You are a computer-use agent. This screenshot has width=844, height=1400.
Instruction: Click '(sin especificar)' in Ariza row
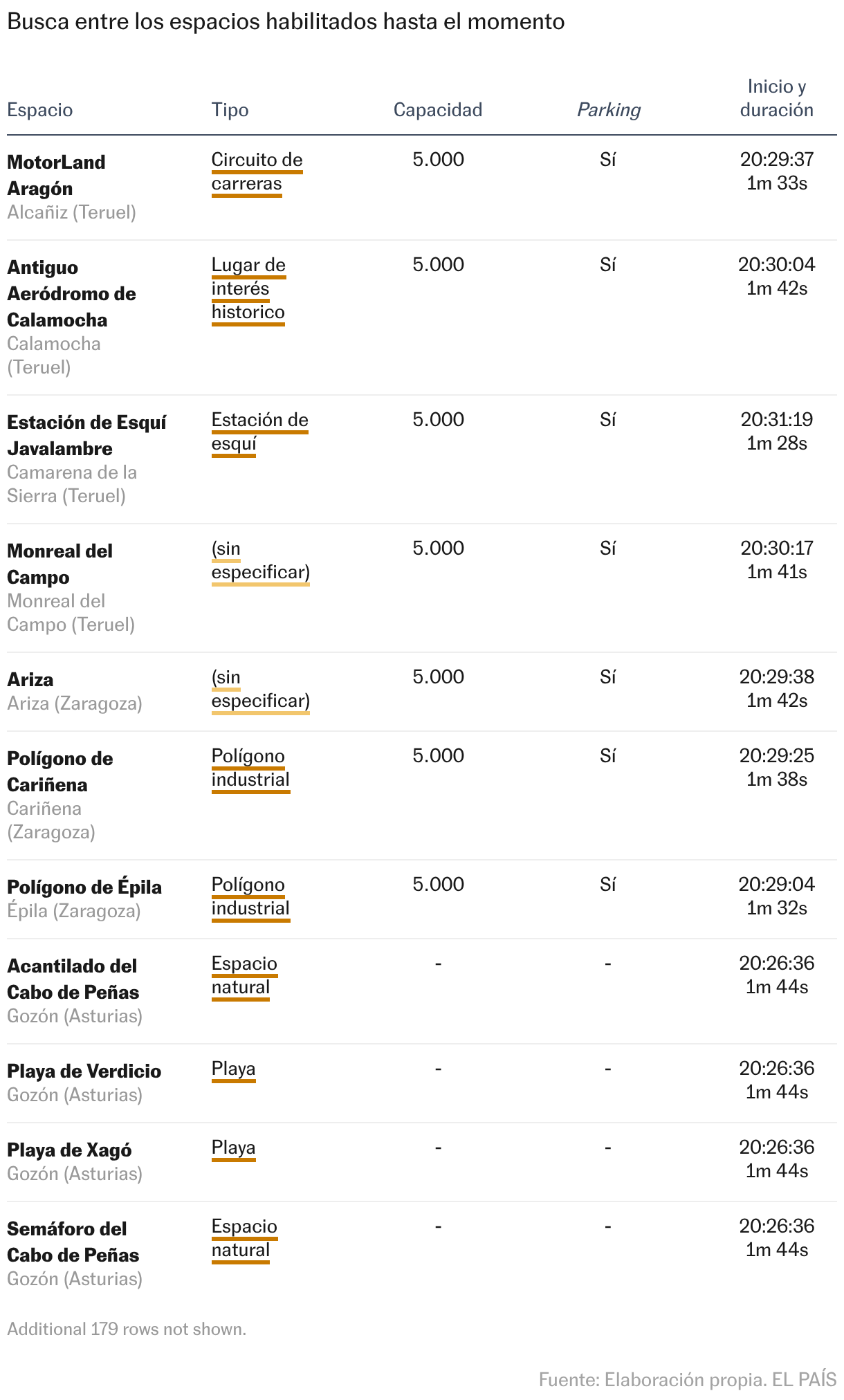(260, 690)
